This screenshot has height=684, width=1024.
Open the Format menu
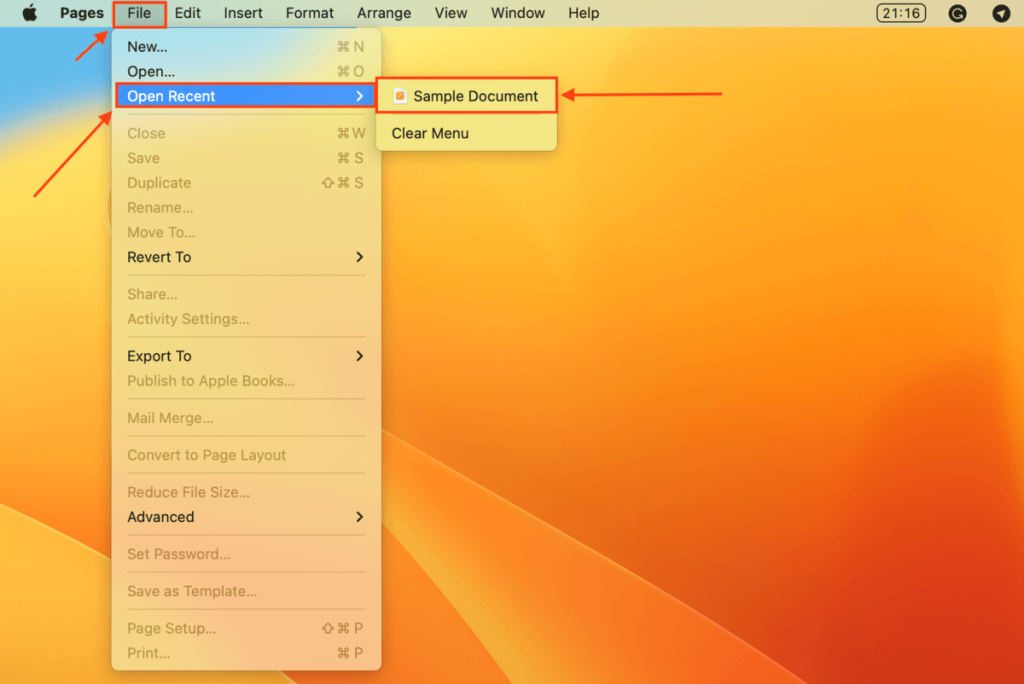(x=310, y=13)
